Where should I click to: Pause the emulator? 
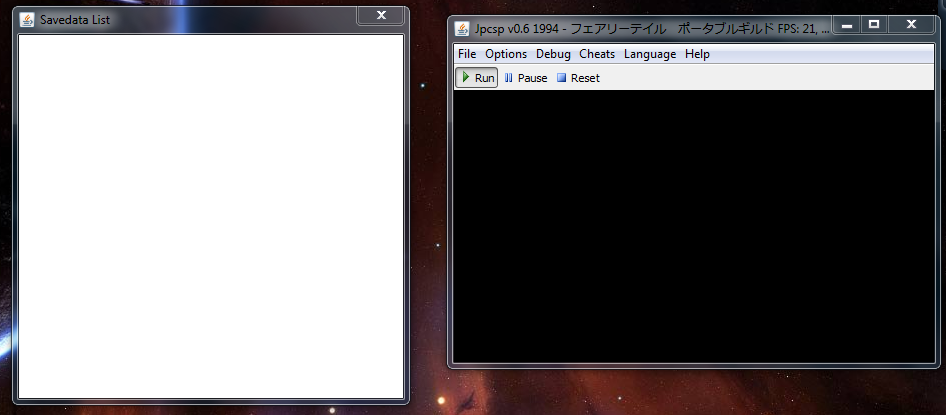[x=526, y=78]
